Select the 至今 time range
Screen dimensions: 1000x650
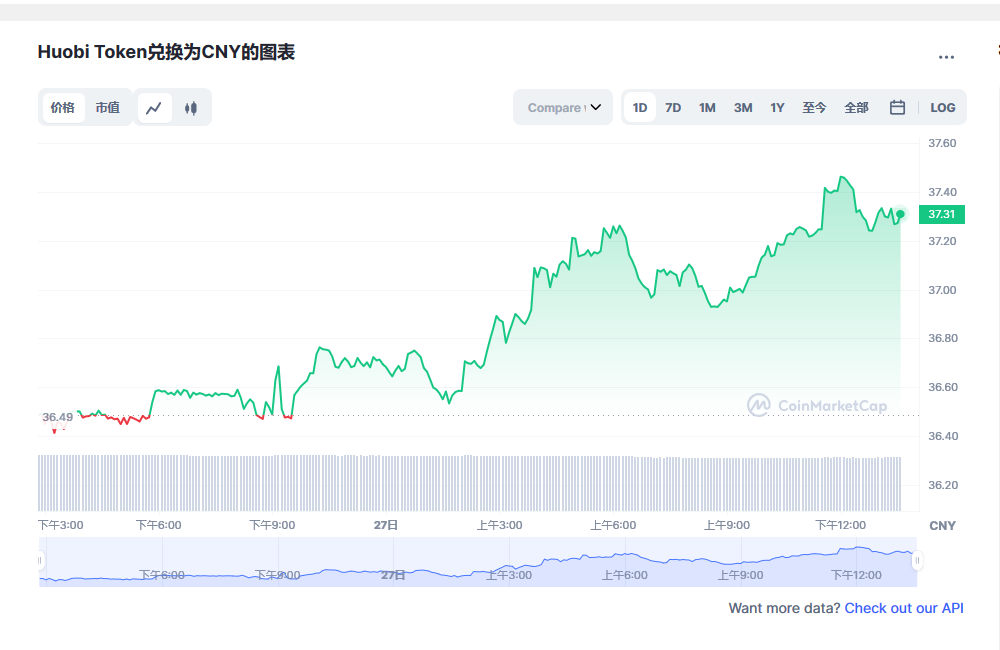814,108
